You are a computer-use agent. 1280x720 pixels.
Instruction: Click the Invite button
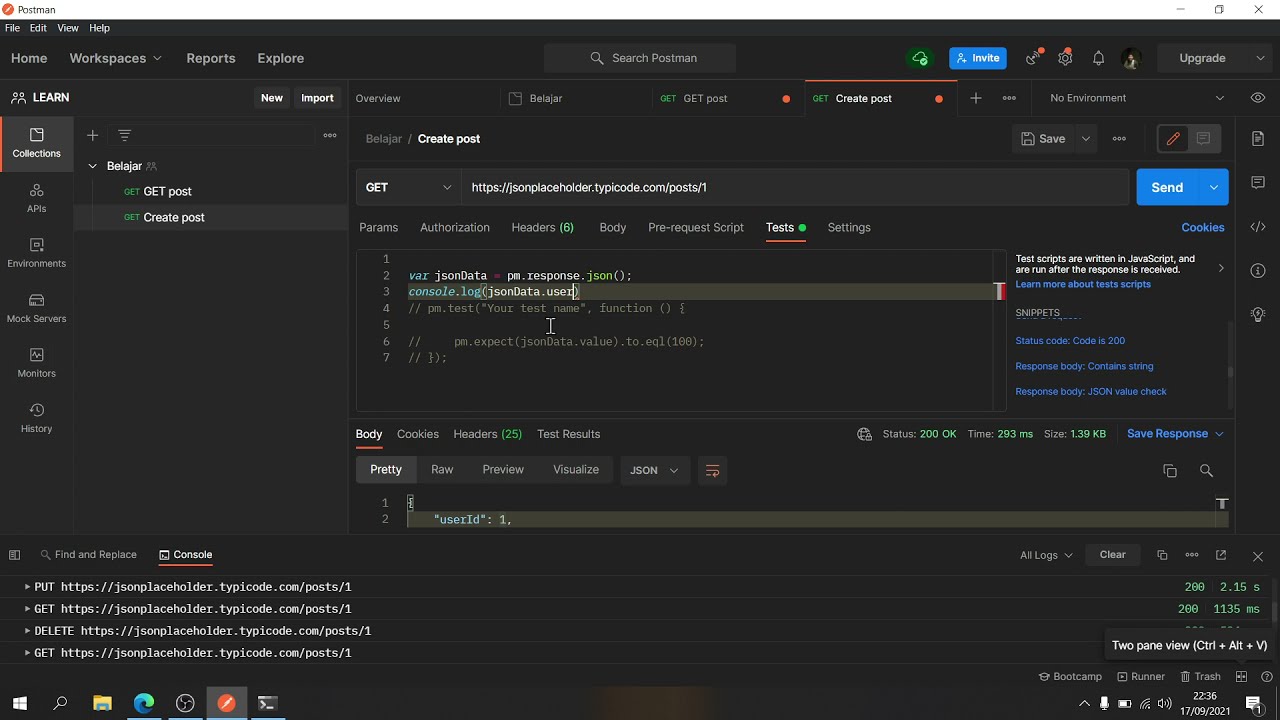pyautogui.click(x=978, y=58)
